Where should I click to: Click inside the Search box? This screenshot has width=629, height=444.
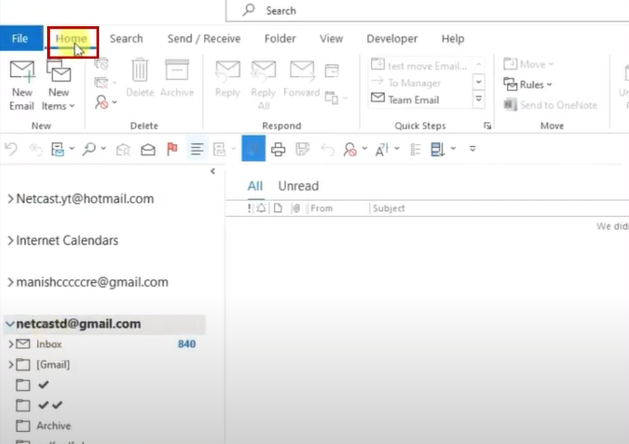click(427, 10)
